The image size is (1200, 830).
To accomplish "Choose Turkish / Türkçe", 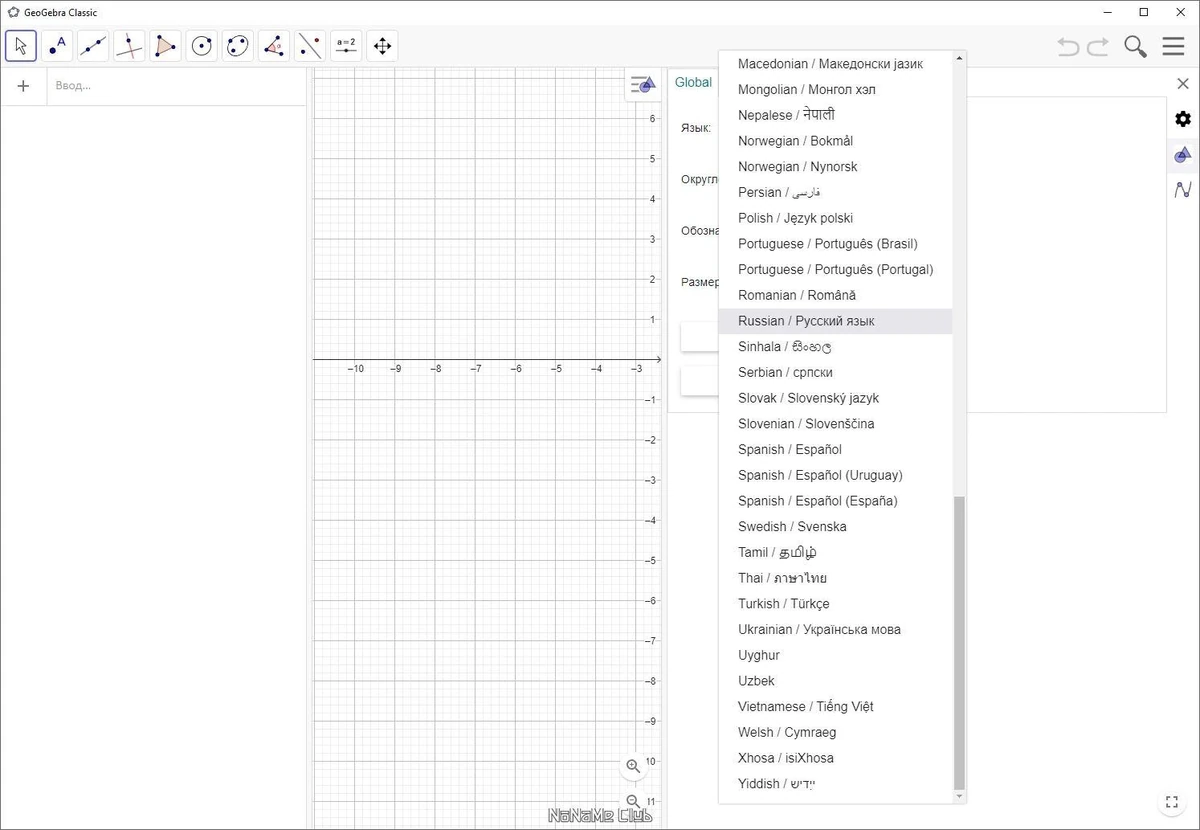I will (x=835, y=604).
